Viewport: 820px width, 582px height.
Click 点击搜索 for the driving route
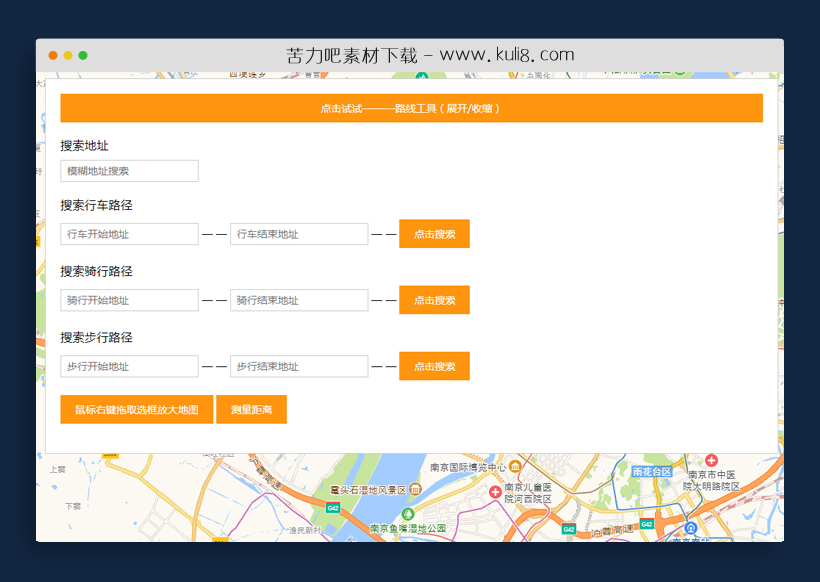click(433, 233)
